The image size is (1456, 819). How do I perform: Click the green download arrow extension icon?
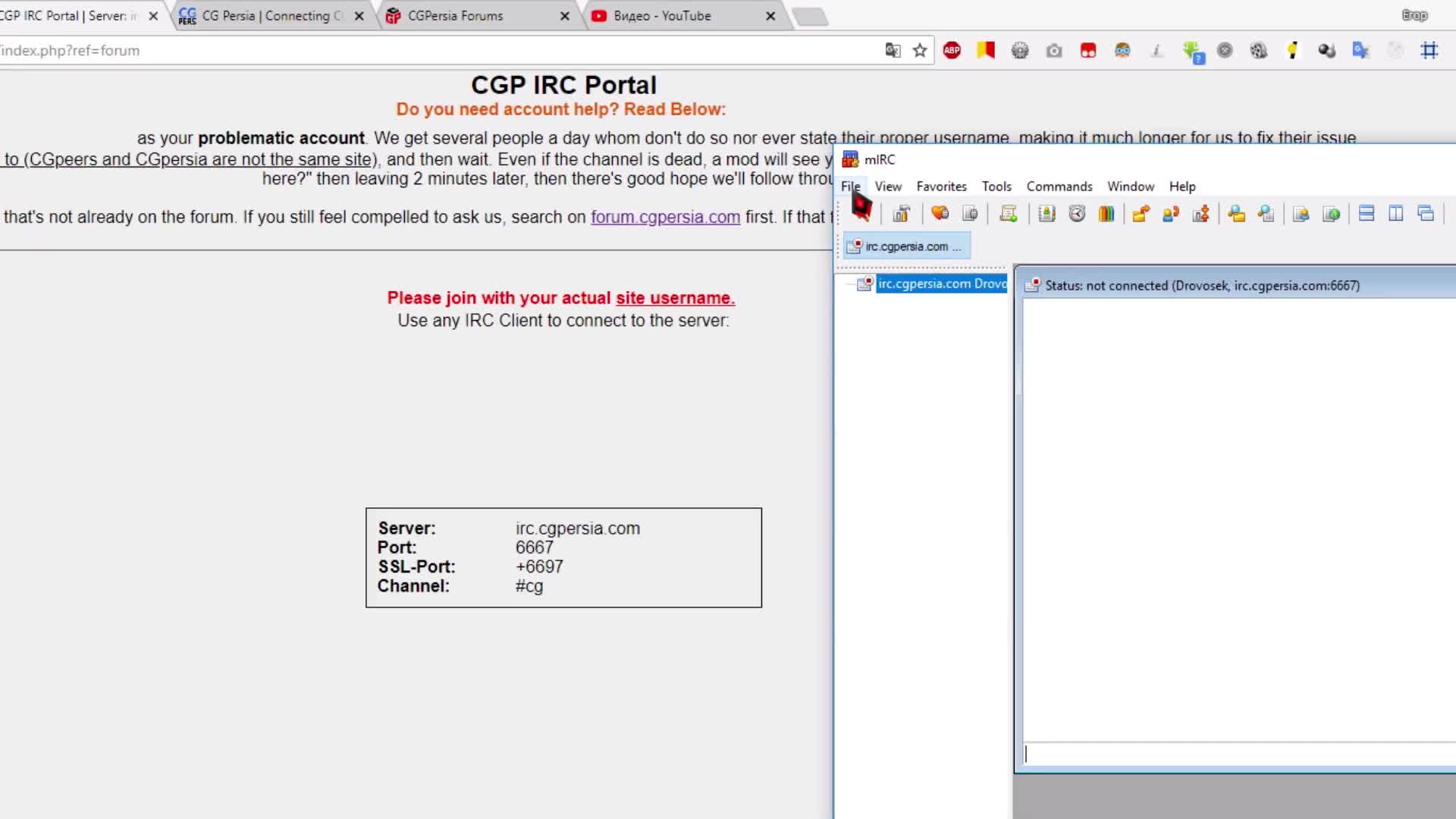coord(1193,52)
